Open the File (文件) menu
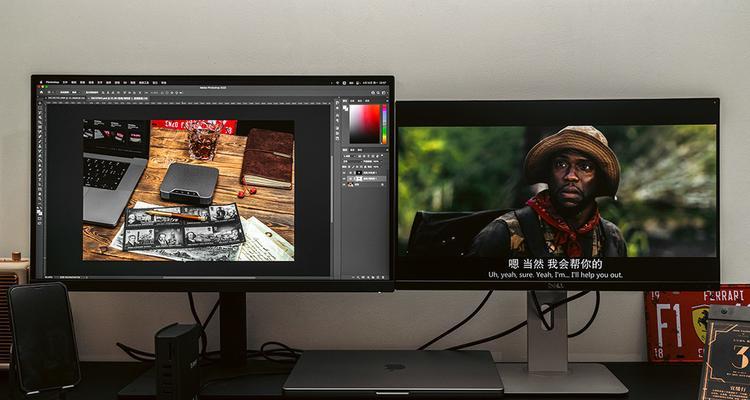The height and width of the screenshot is (400, 750). (64, 82)
